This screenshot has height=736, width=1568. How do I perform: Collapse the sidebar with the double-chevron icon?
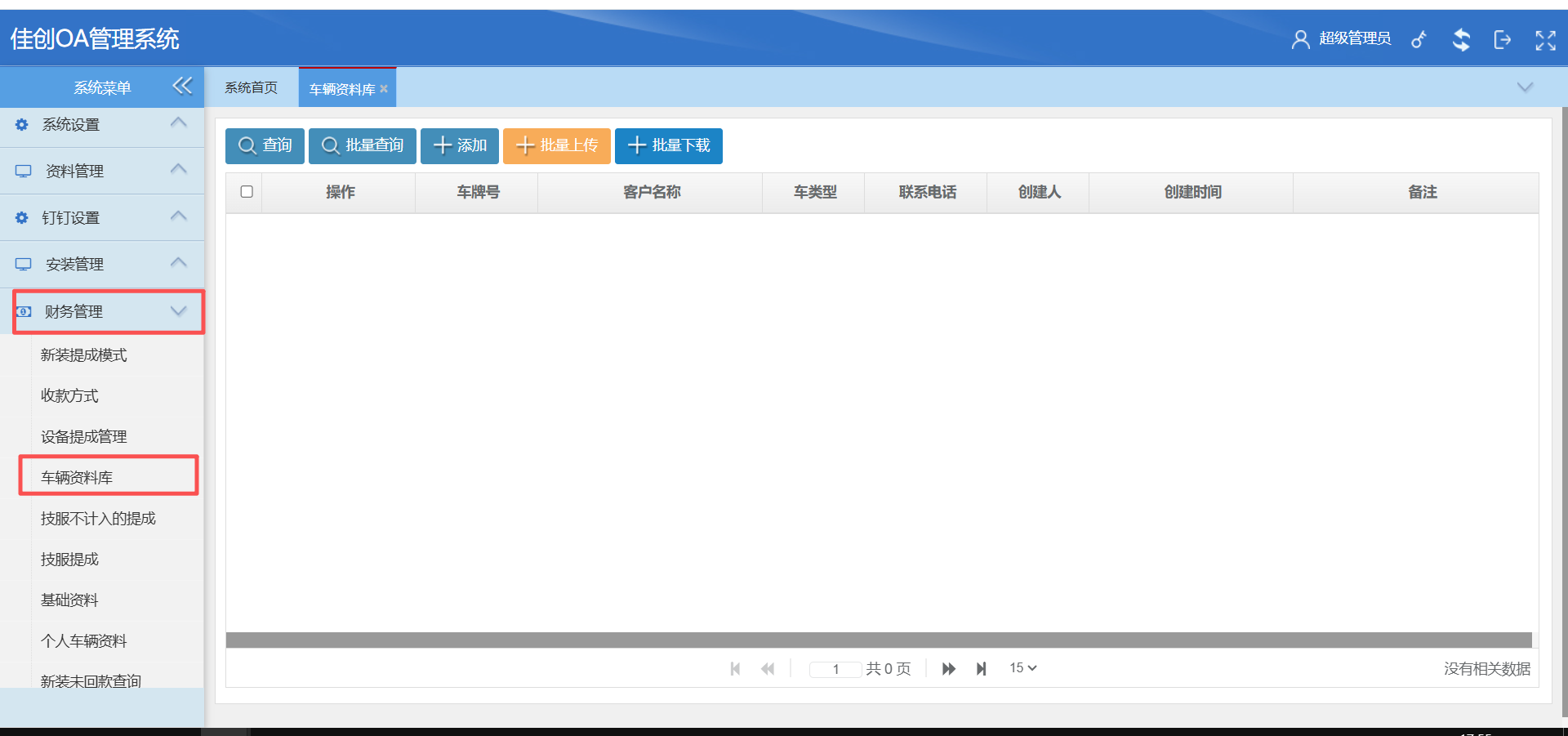point(181,86)
